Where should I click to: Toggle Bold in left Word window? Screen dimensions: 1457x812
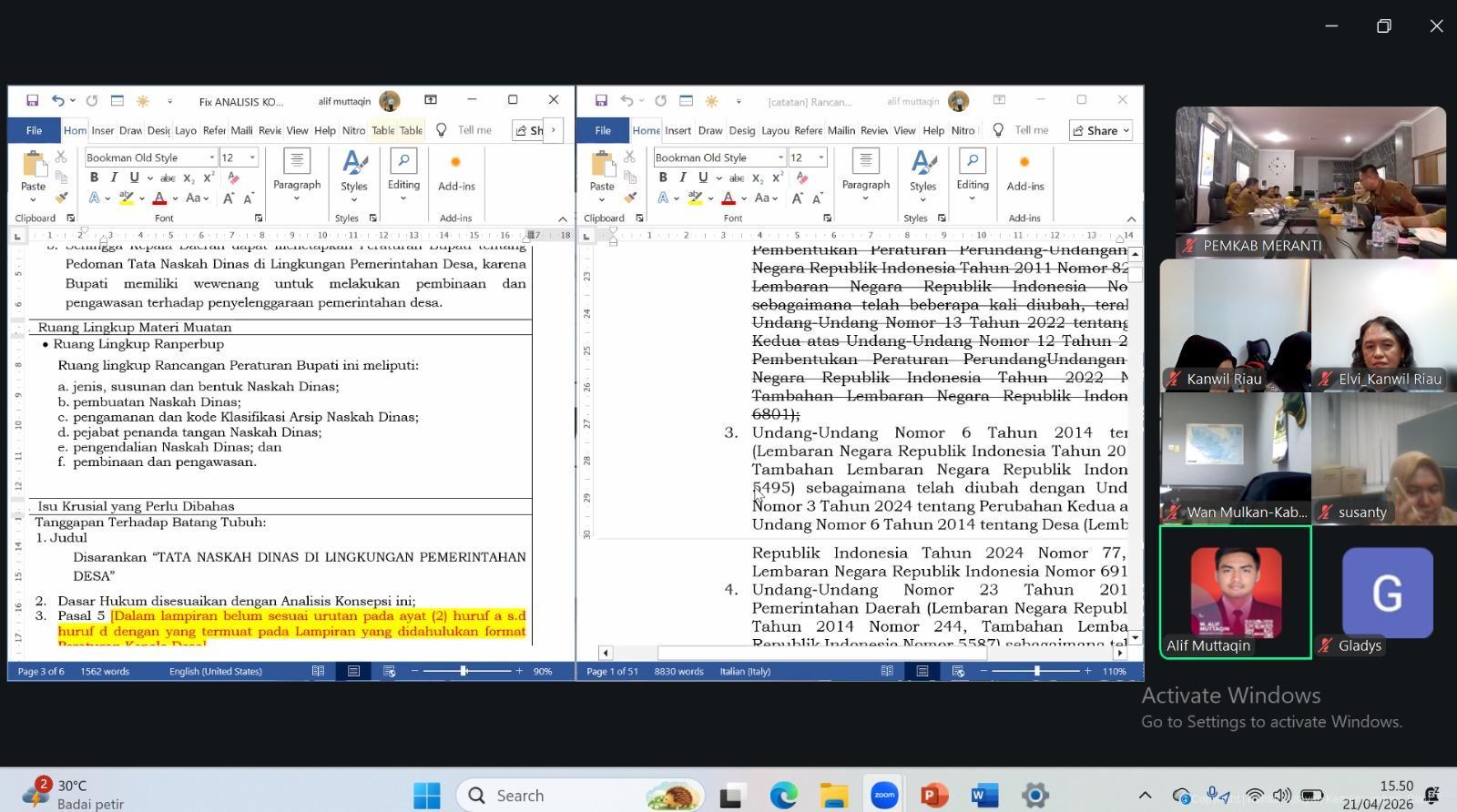94,178
